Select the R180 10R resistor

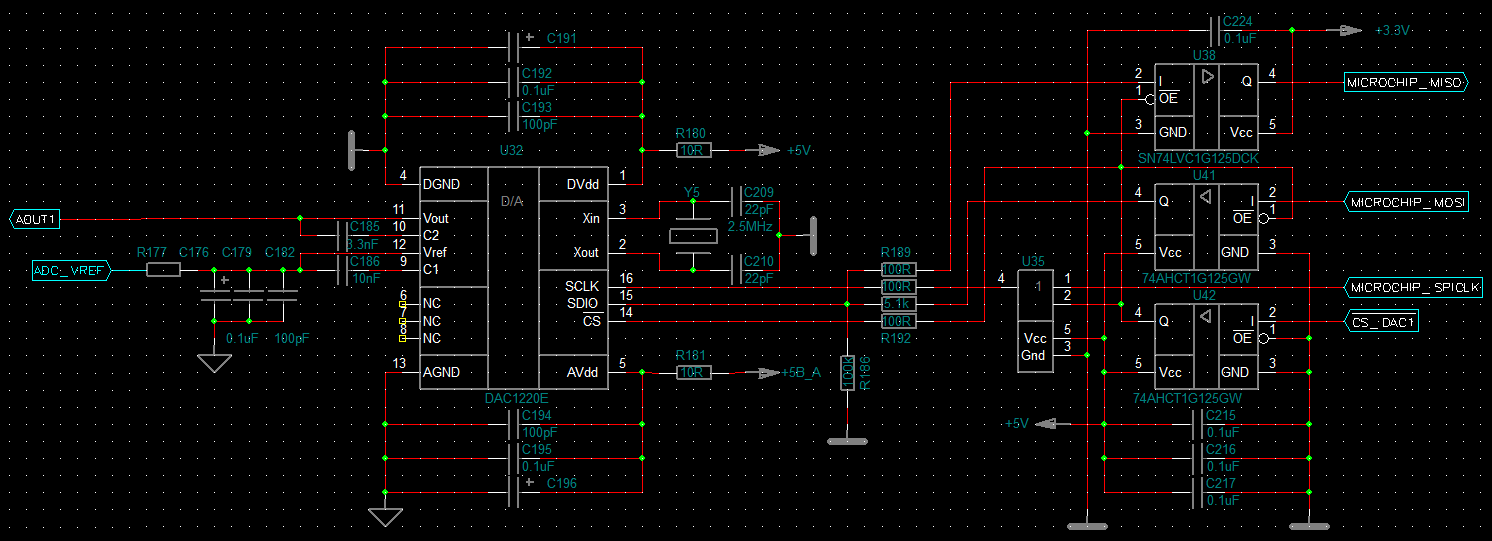(x=692, y=150)
